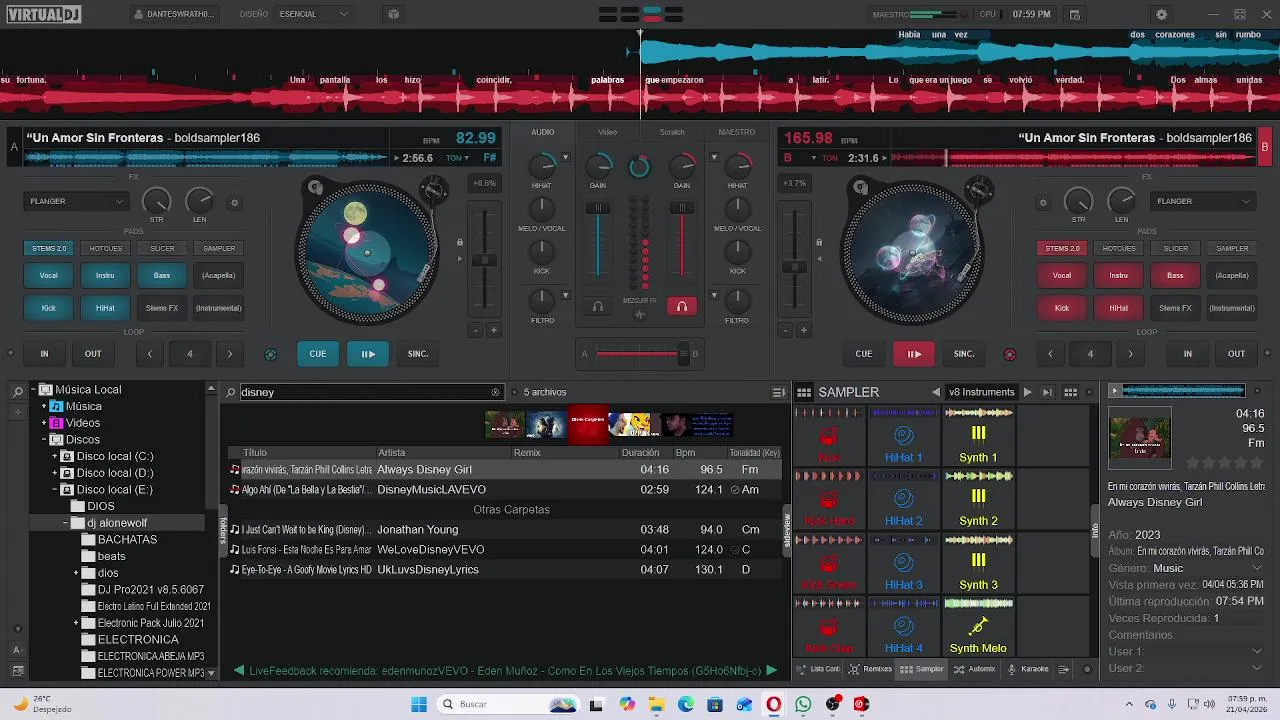
Task: Switch to STEMS 2.0 pad tab on deck A
Action: 48,248
